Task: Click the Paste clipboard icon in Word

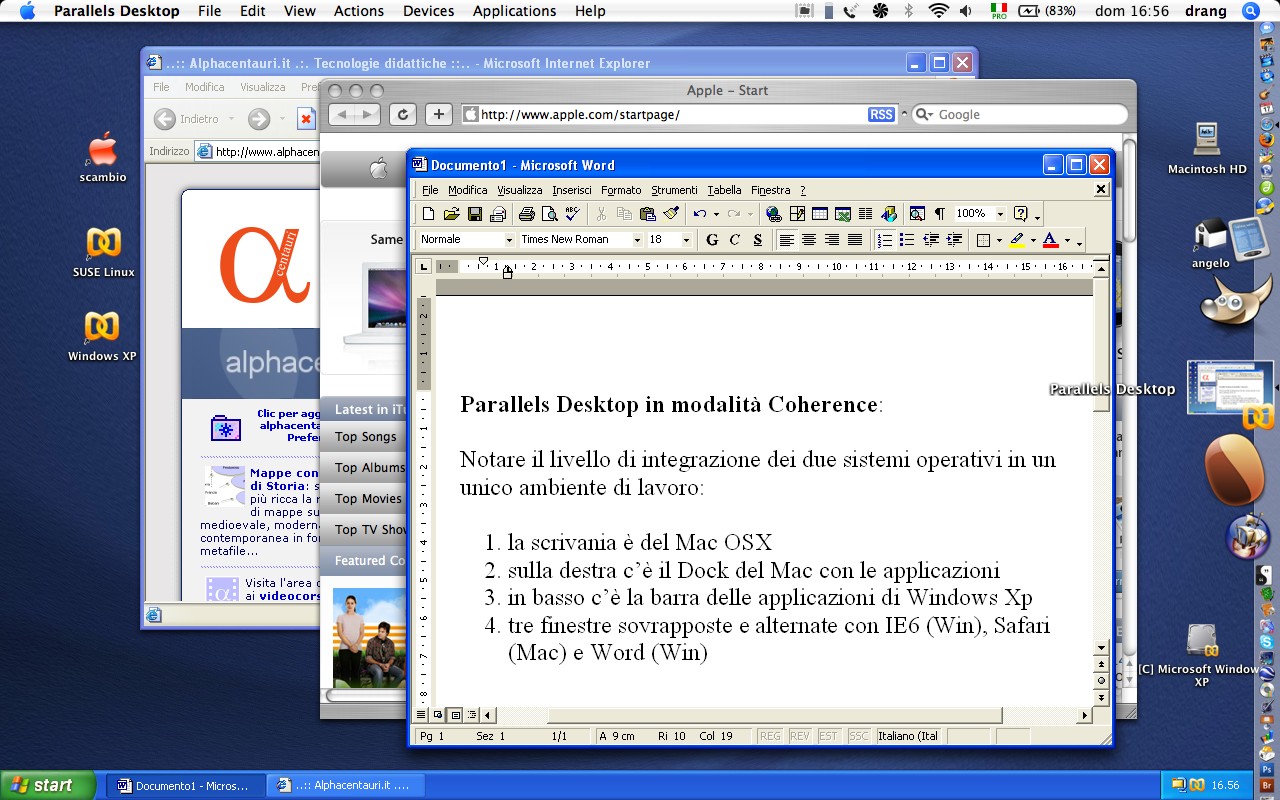Action: [647, 214]
